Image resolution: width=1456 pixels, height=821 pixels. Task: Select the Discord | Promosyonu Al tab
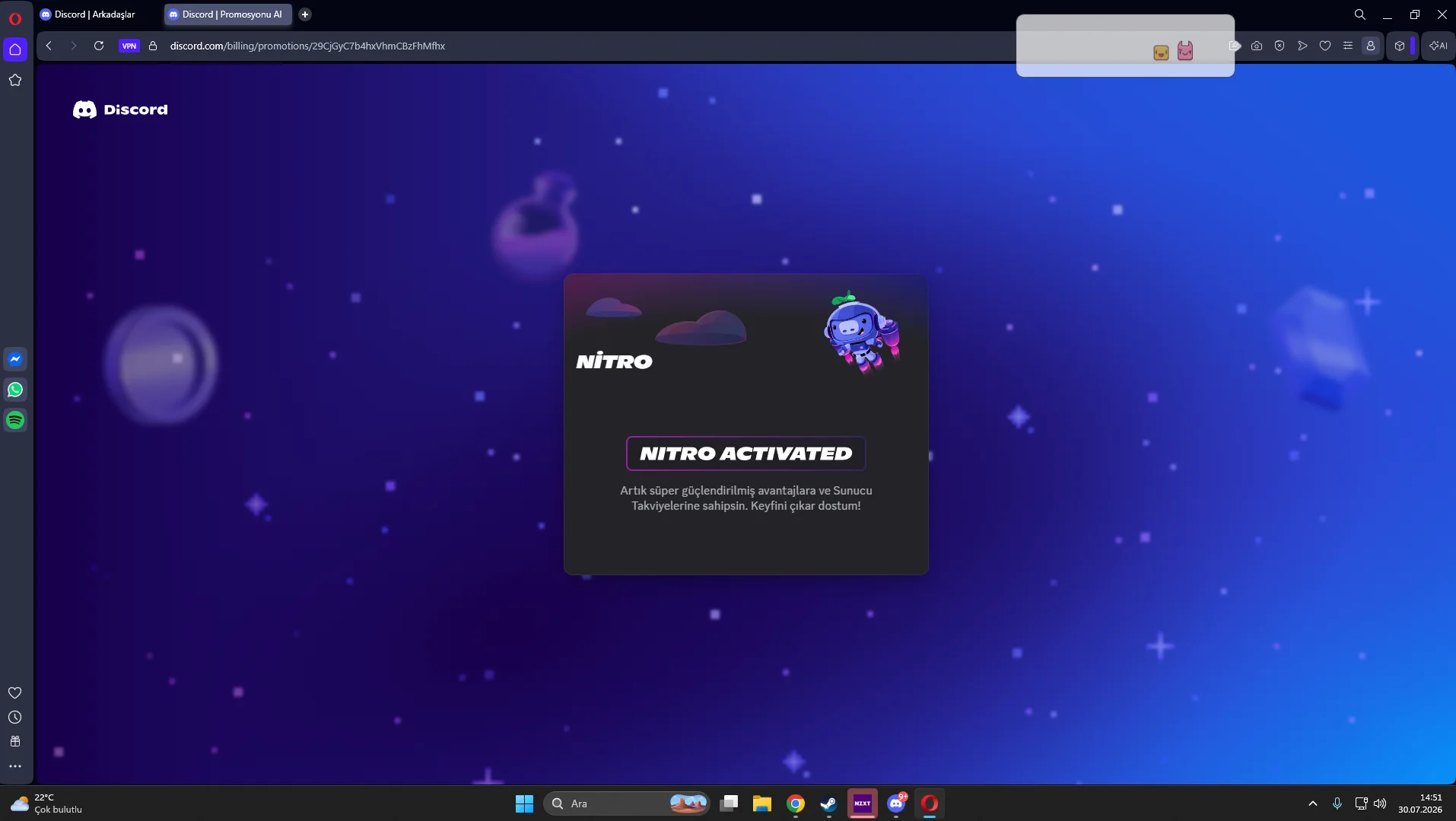(228, 14)
